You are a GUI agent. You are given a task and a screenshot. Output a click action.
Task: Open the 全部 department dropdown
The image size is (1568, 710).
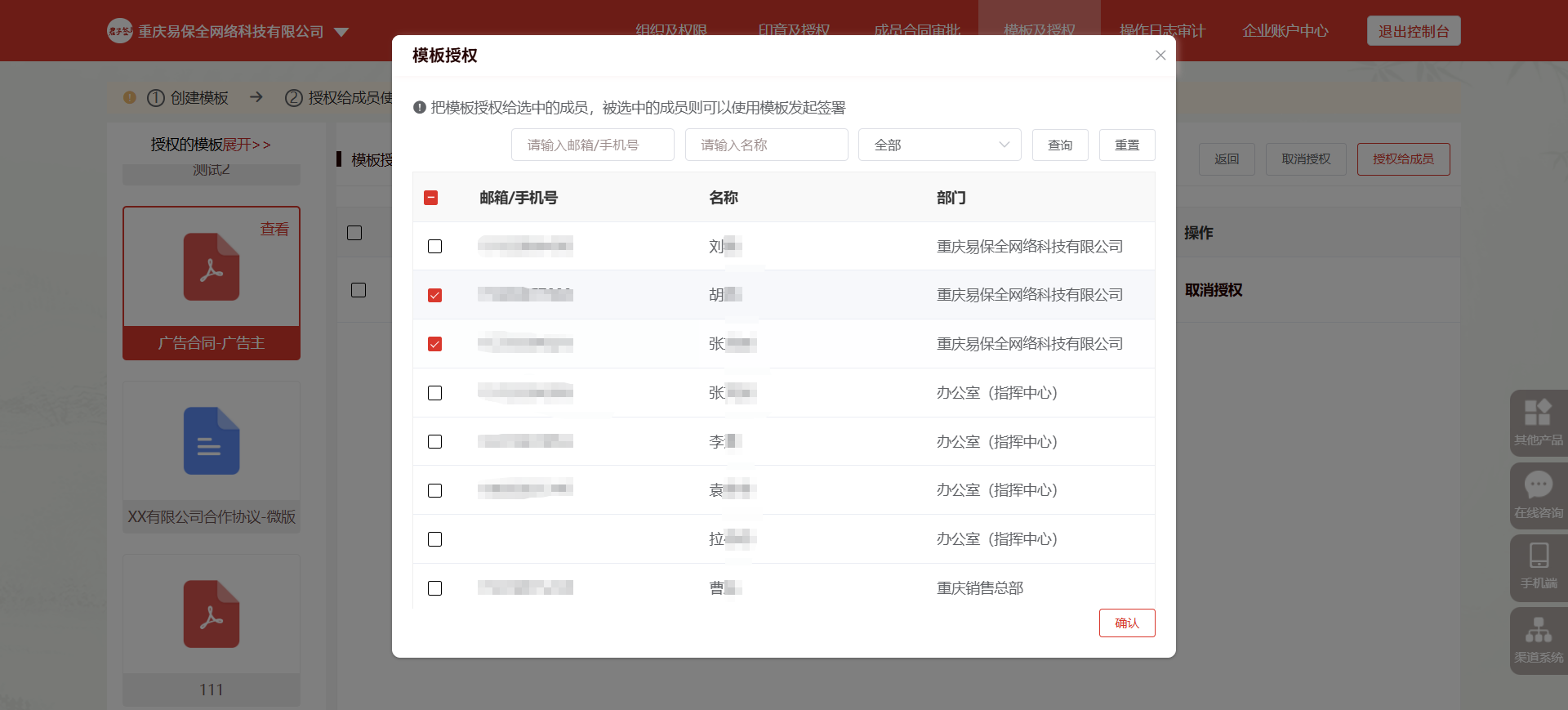pyautogui.click(x=939, y=145)
